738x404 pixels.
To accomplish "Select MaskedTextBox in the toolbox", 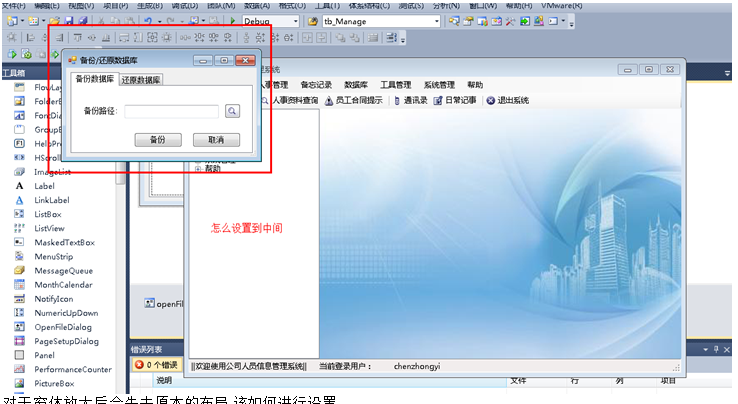I will click(64, 242).
